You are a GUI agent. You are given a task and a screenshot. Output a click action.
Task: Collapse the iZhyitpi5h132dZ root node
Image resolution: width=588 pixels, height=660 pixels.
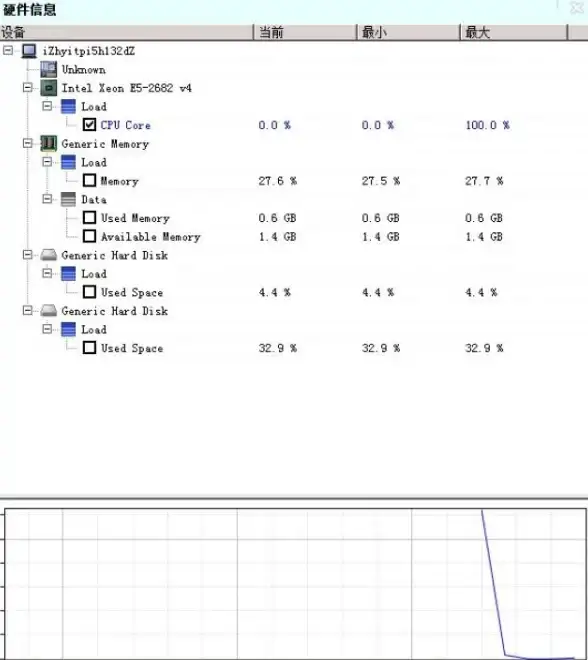[8, 51]
